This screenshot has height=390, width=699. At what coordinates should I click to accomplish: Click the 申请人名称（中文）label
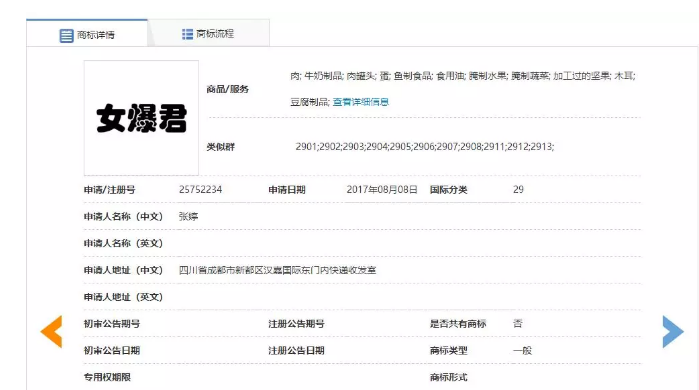pos(123,217)
